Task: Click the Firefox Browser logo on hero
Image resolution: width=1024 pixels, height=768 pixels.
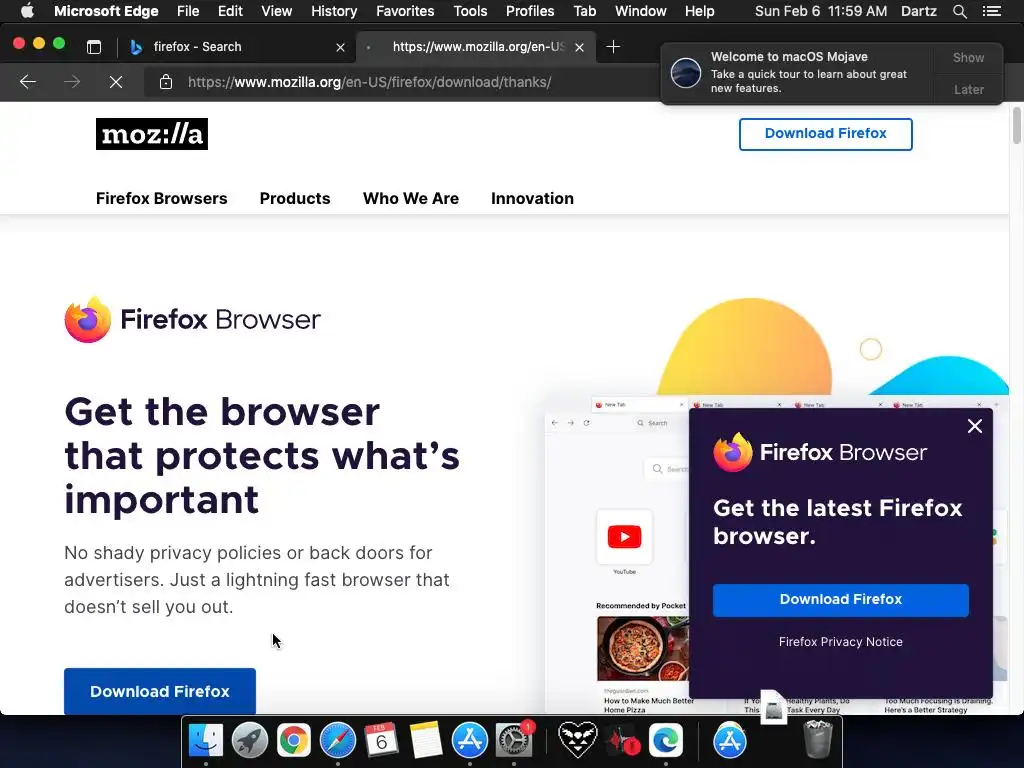Action: (193, 319)
